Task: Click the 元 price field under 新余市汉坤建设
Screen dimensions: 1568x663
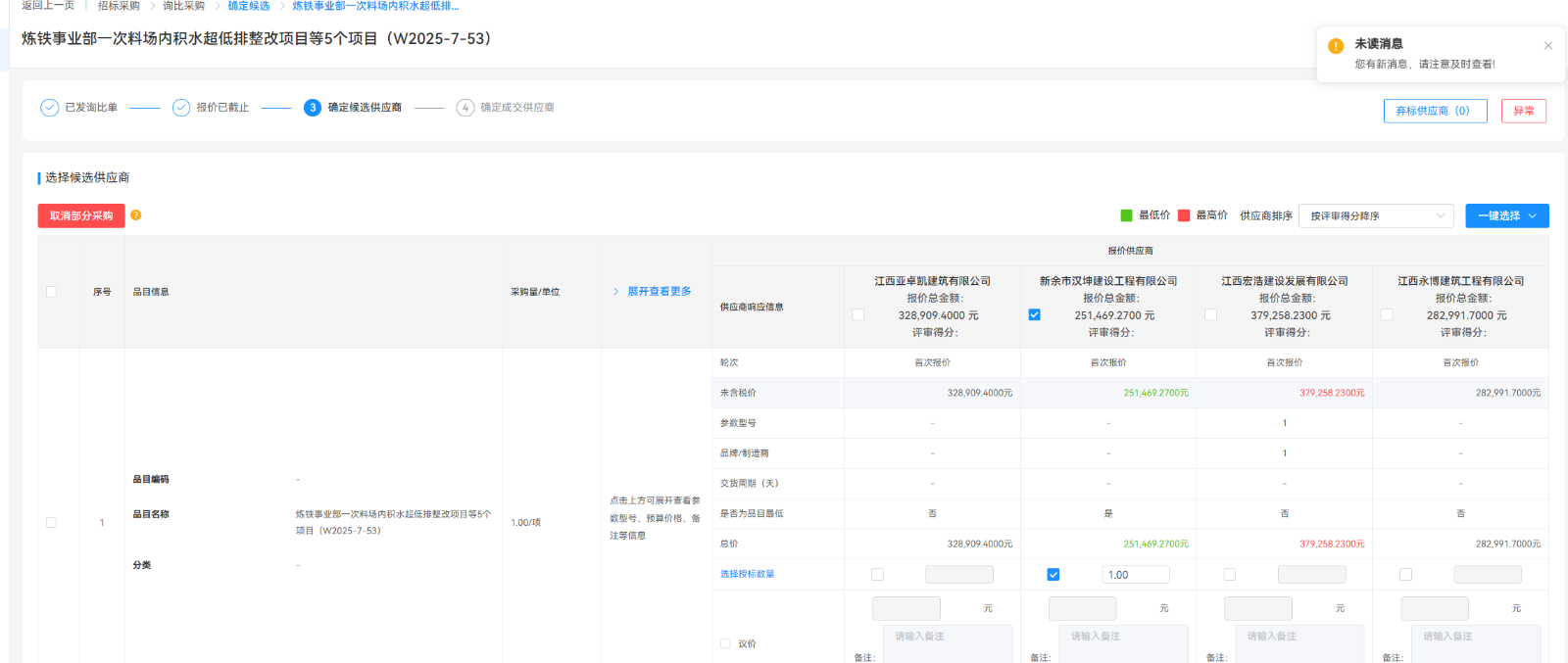Action: (1083, 608)
